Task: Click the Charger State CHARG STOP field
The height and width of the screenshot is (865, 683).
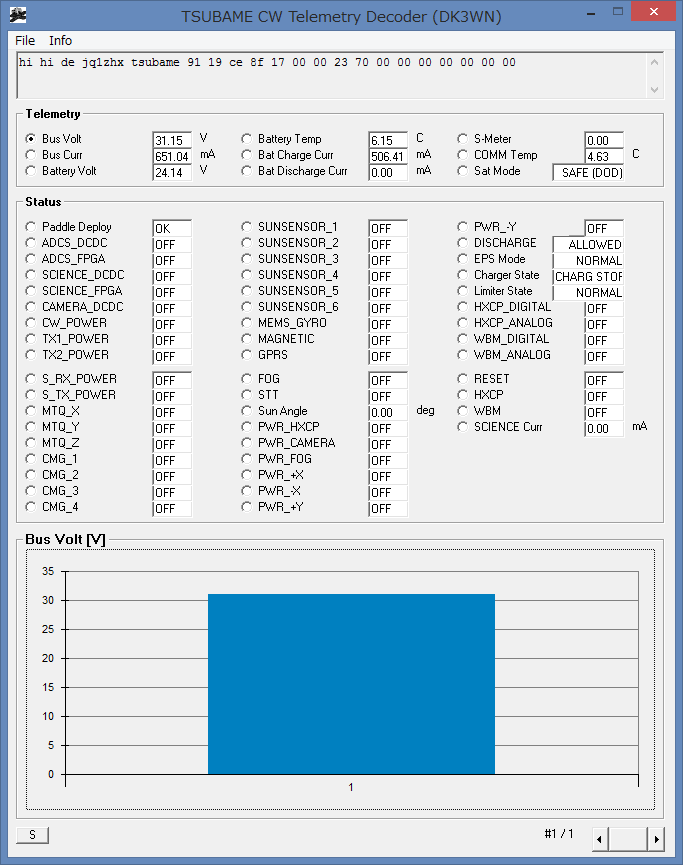Action: pyautogui.click(x=589, y=276)
